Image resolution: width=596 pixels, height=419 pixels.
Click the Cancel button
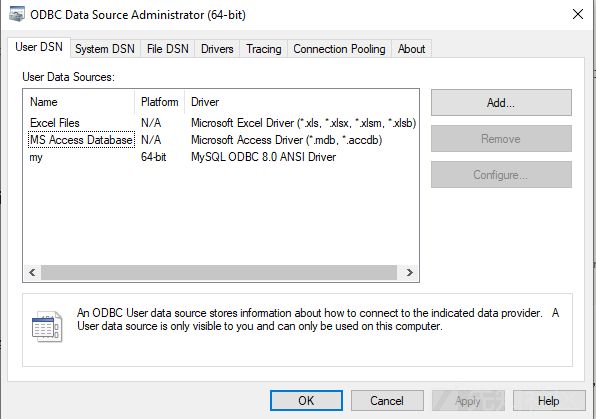point(387,400)
